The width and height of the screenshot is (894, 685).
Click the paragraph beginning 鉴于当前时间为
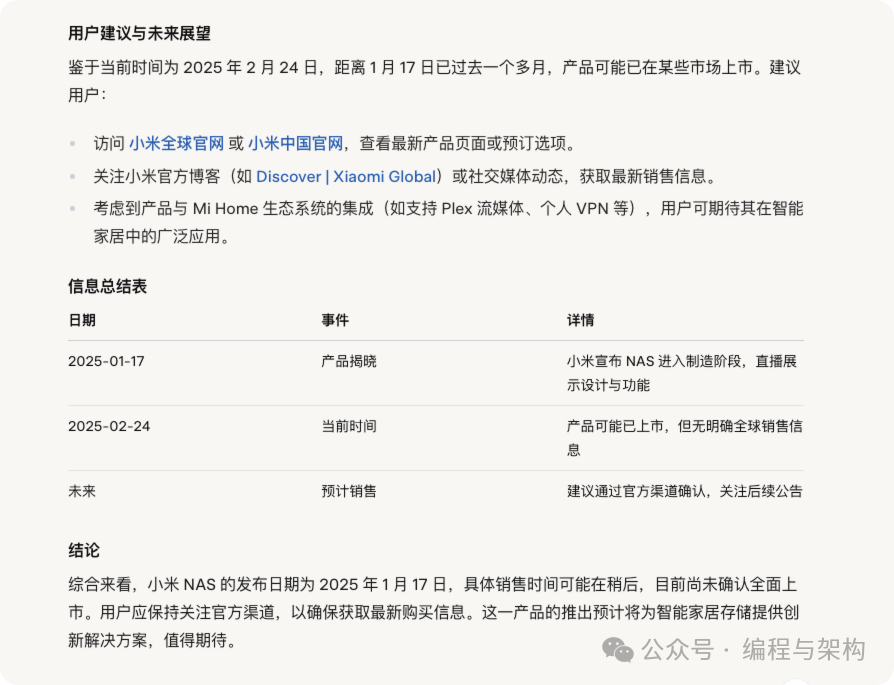pos(434,81)
